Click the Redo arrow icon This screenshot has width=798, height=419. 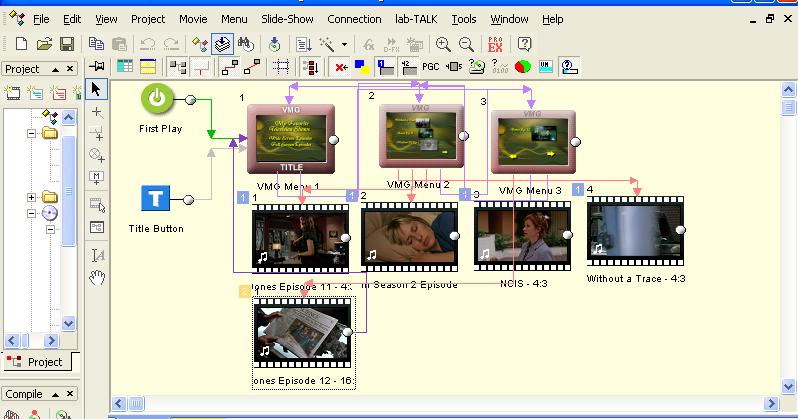click(x=171, y=44)
